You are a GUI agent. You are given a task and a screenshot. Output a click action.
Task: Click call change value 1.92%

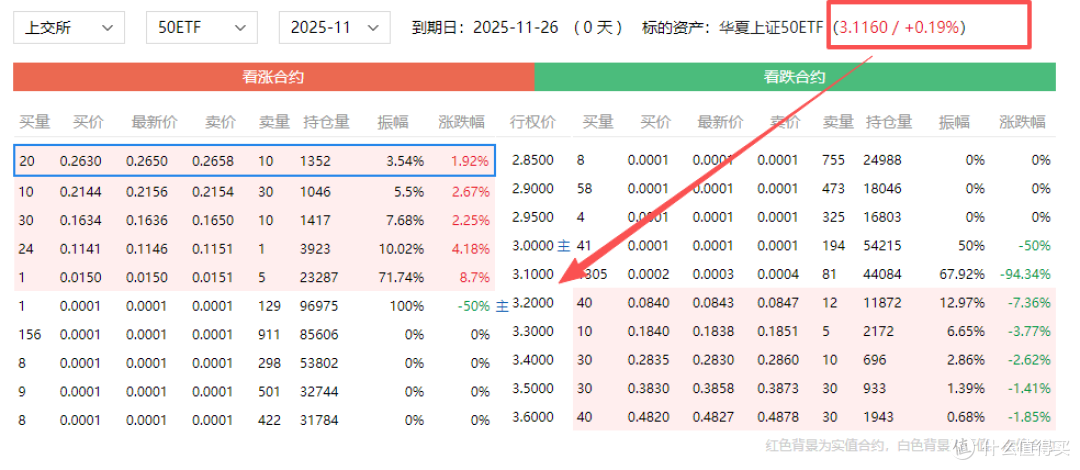point(470,161)
